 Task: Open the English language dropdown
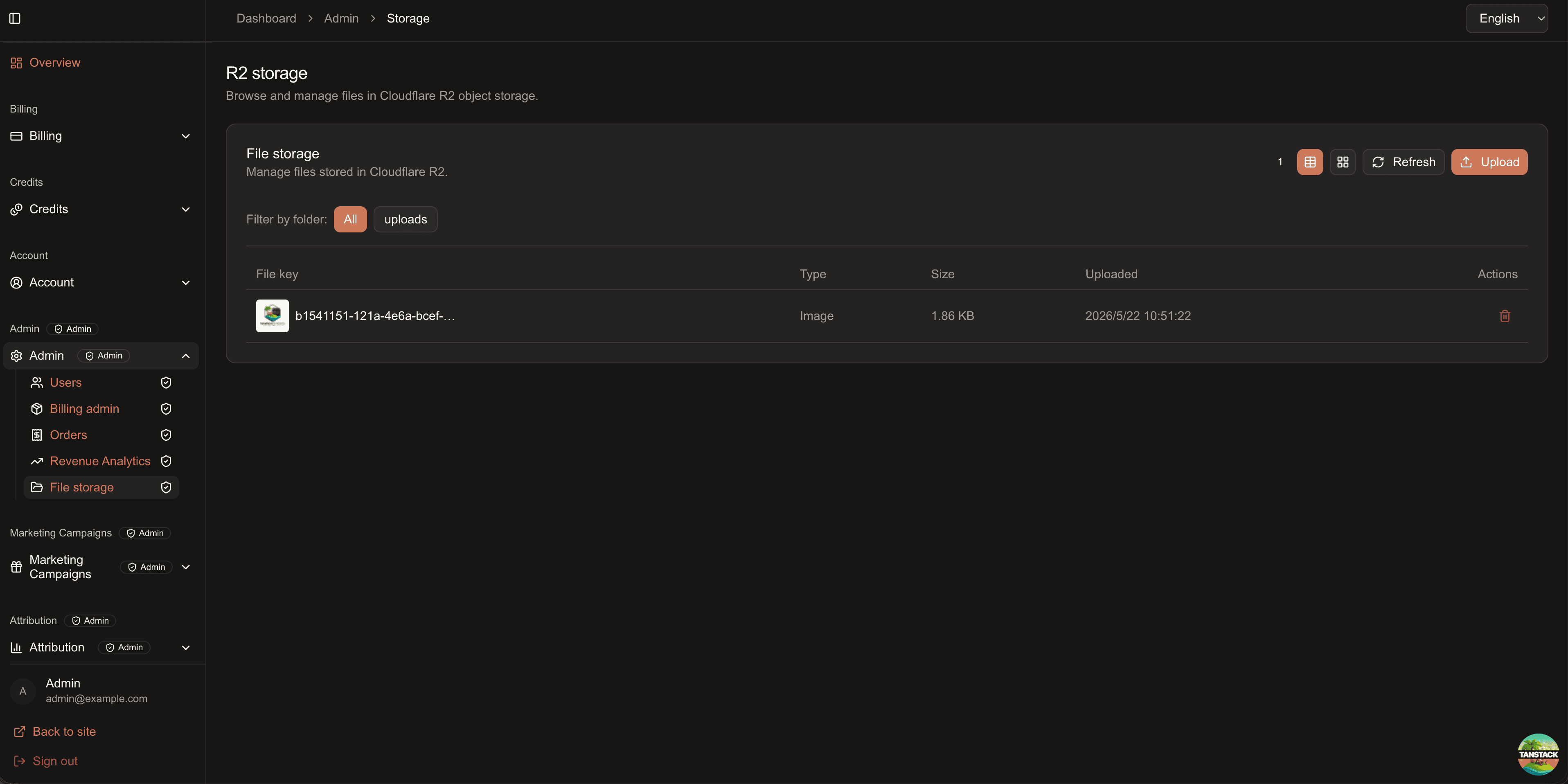click(x=1507, y=18)
